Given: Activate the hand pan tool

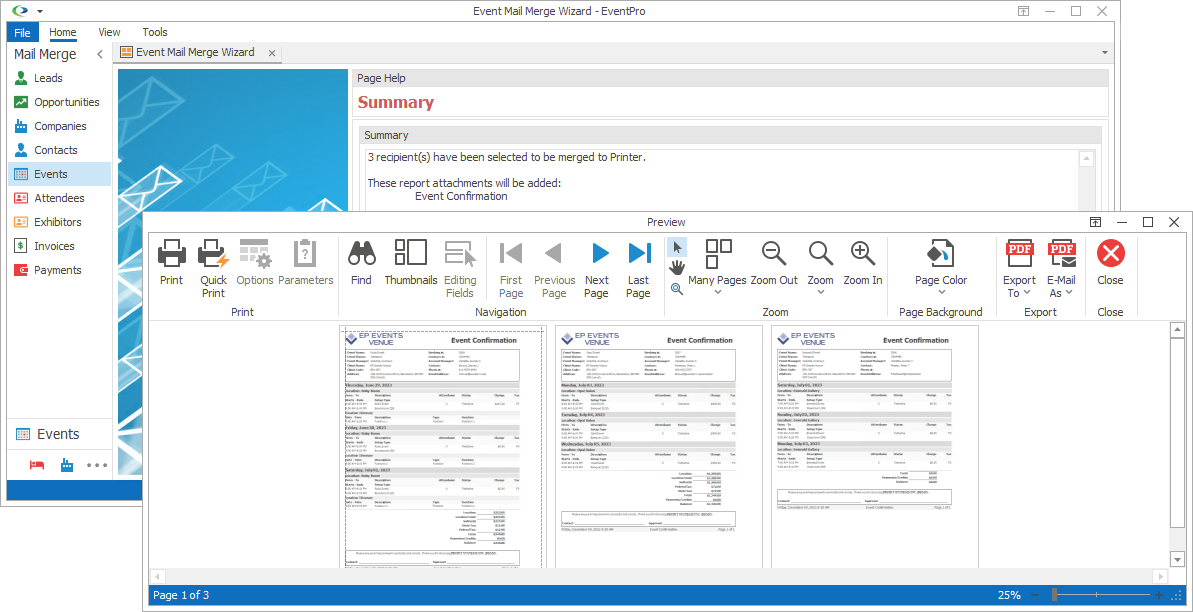Looking at the screenshot, I should coord(676,268).
